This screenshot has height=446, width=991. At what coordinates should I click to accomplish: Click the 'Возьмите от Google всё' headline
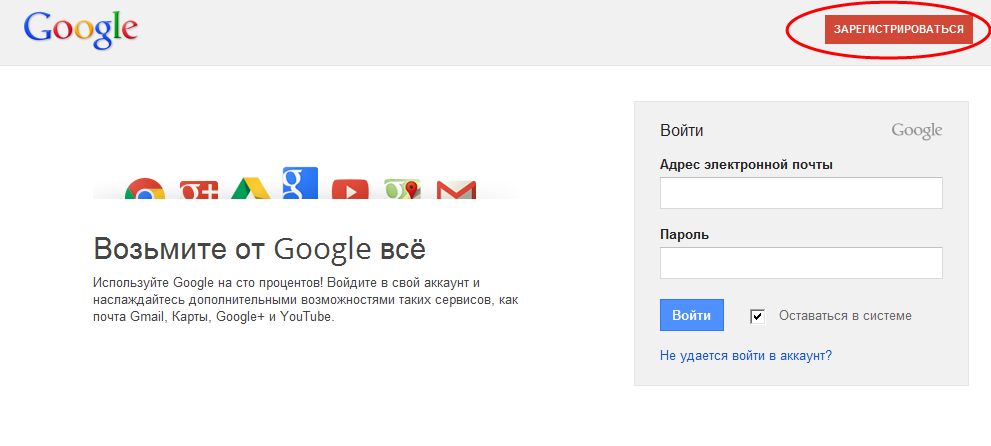259,249
